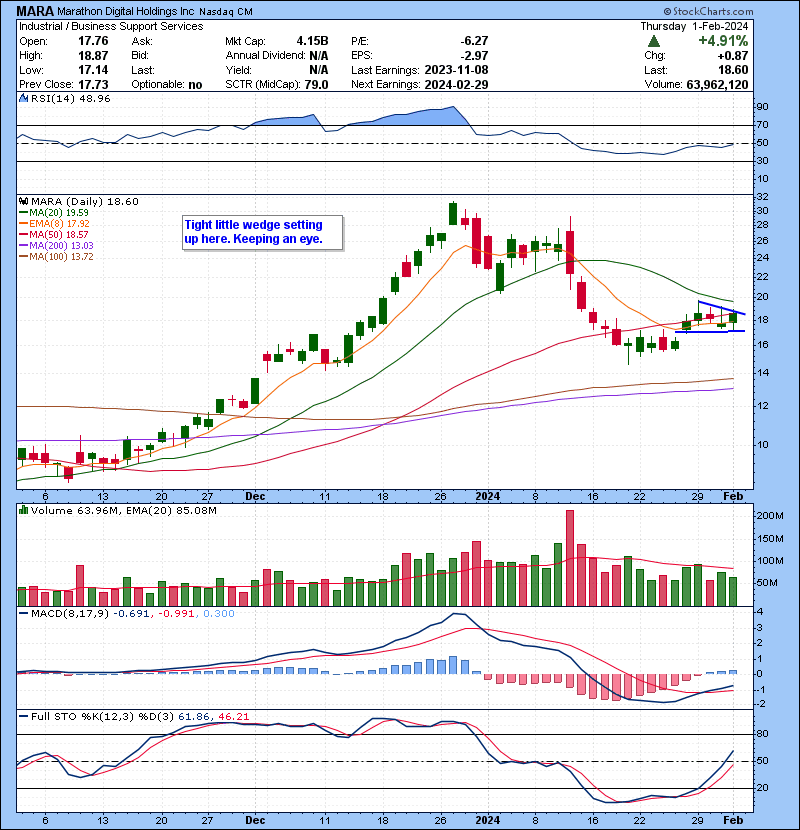Click the Mkt Cap value 4.15B

point(312,41)
